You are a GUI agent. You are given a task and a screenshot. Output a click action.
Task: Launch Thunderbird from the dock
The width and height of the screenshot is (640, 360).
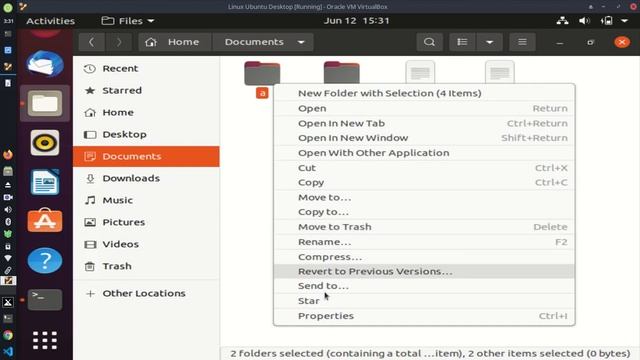(45, 64)
